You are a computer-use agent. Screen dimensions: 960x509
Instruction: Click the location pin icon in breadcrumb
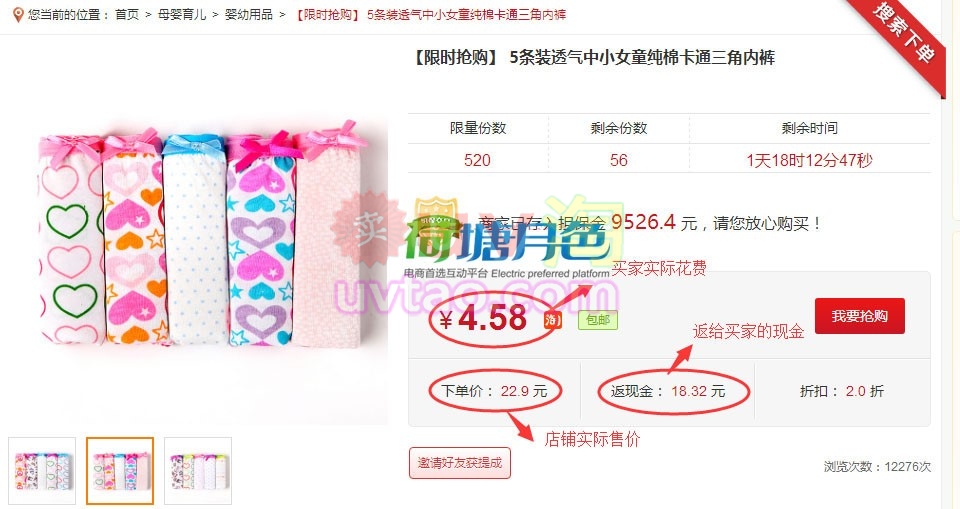pyautogui.click(x=18, y=15)
